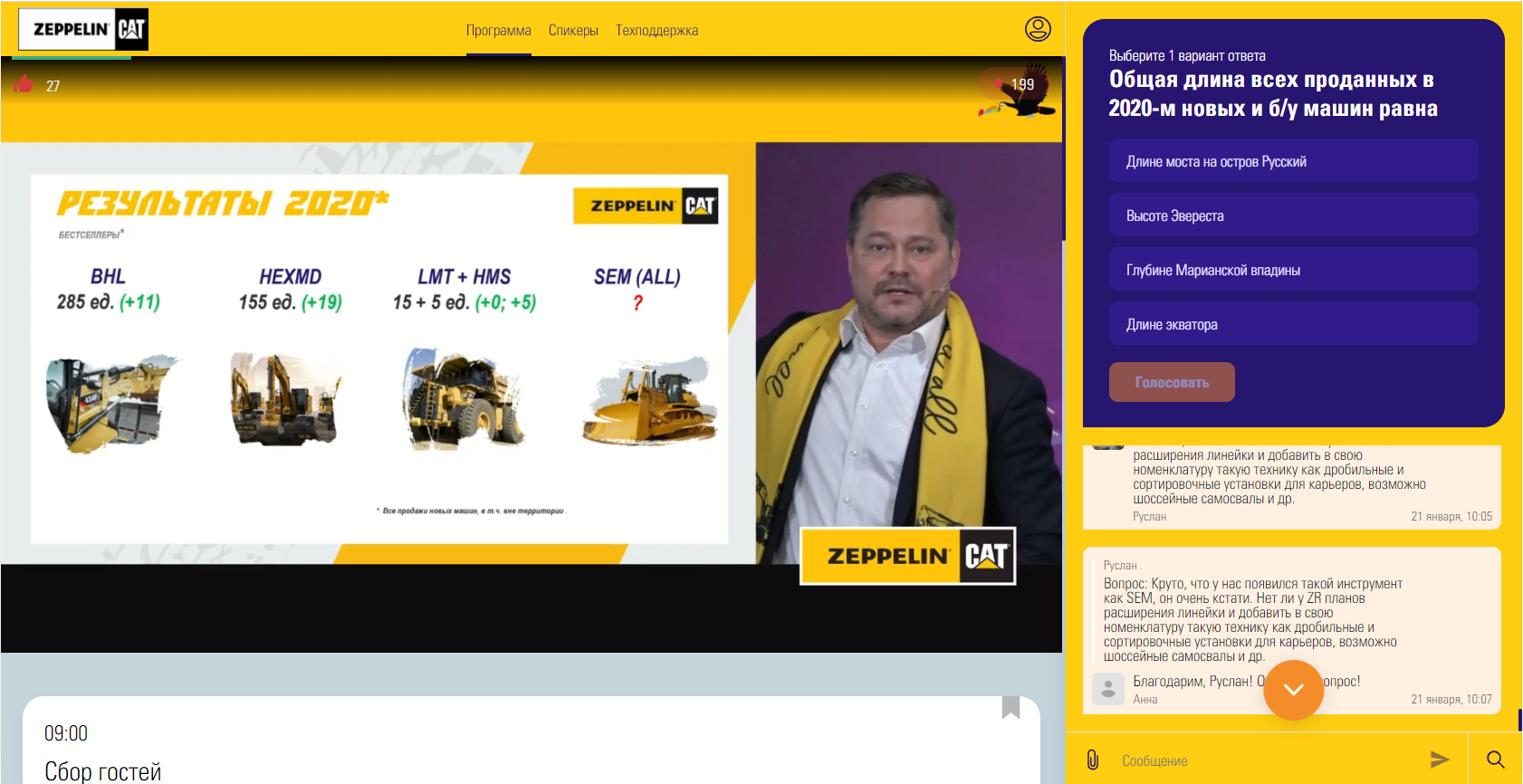Image resolution: width=1523 pixels, height=784 pixels.
Task: Open chat search with the magnifier icon
Action: [x=1496, y=760]
